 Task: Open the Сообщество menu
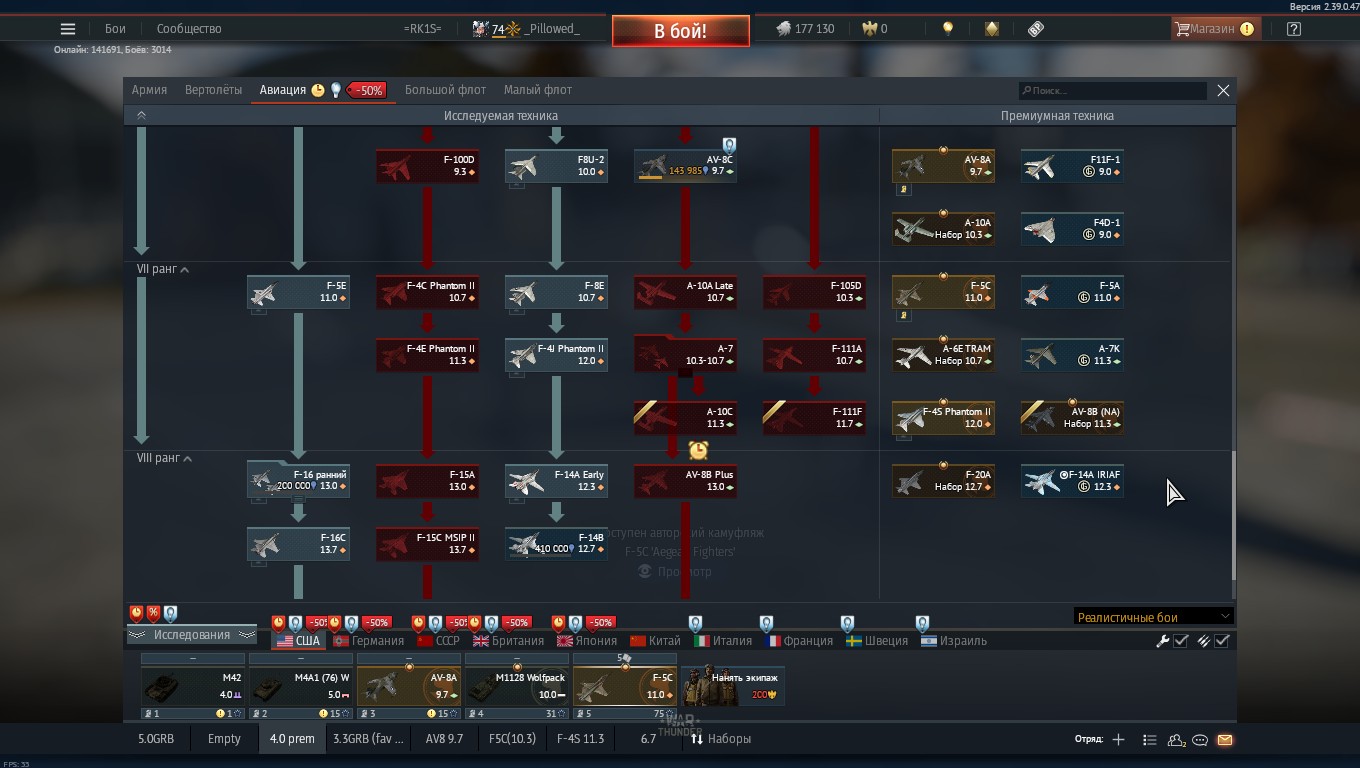point(189,29)
